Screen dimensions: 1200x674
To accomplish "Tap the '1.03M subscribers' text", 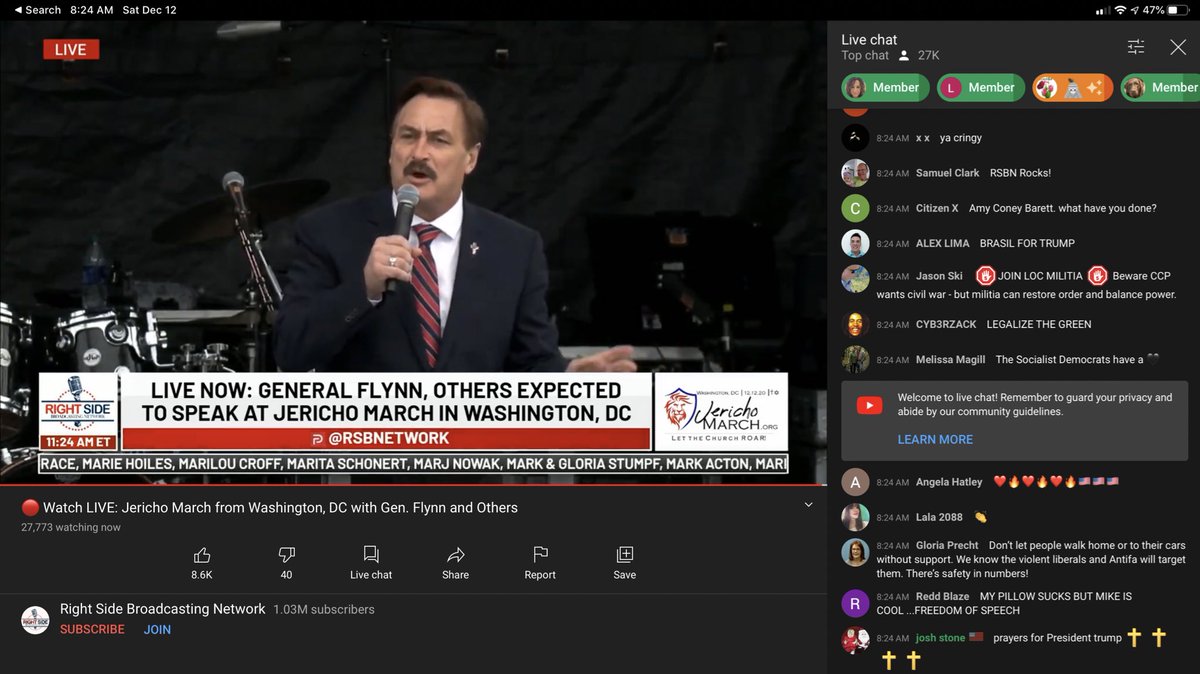I will coord(324,609).
